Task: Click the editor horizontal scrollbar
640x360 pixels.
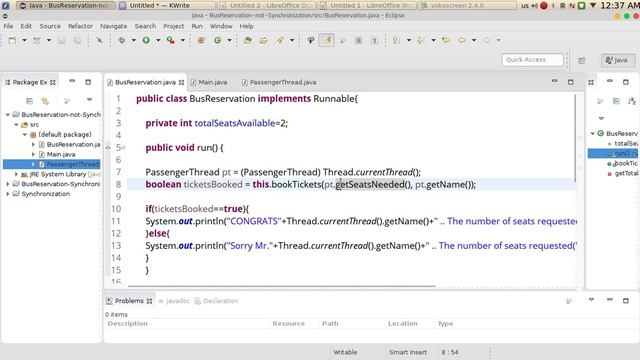Action: click(282, 287)
